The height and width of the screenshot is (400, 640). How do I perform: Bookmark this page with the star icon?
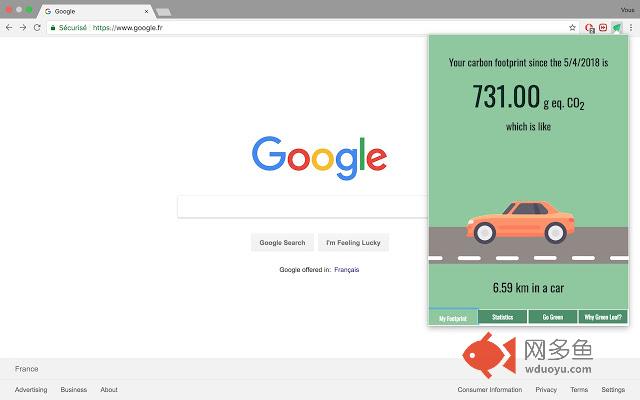(572, 28)
